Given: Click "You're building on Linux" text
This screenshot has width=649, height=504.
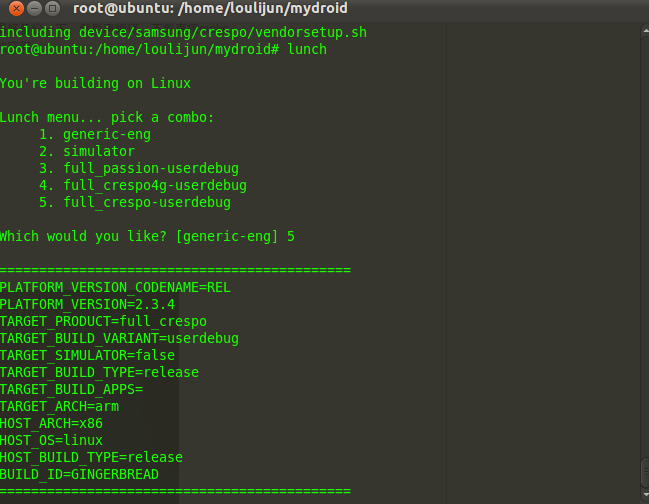Looking at the screenshot, I should 95,83.
